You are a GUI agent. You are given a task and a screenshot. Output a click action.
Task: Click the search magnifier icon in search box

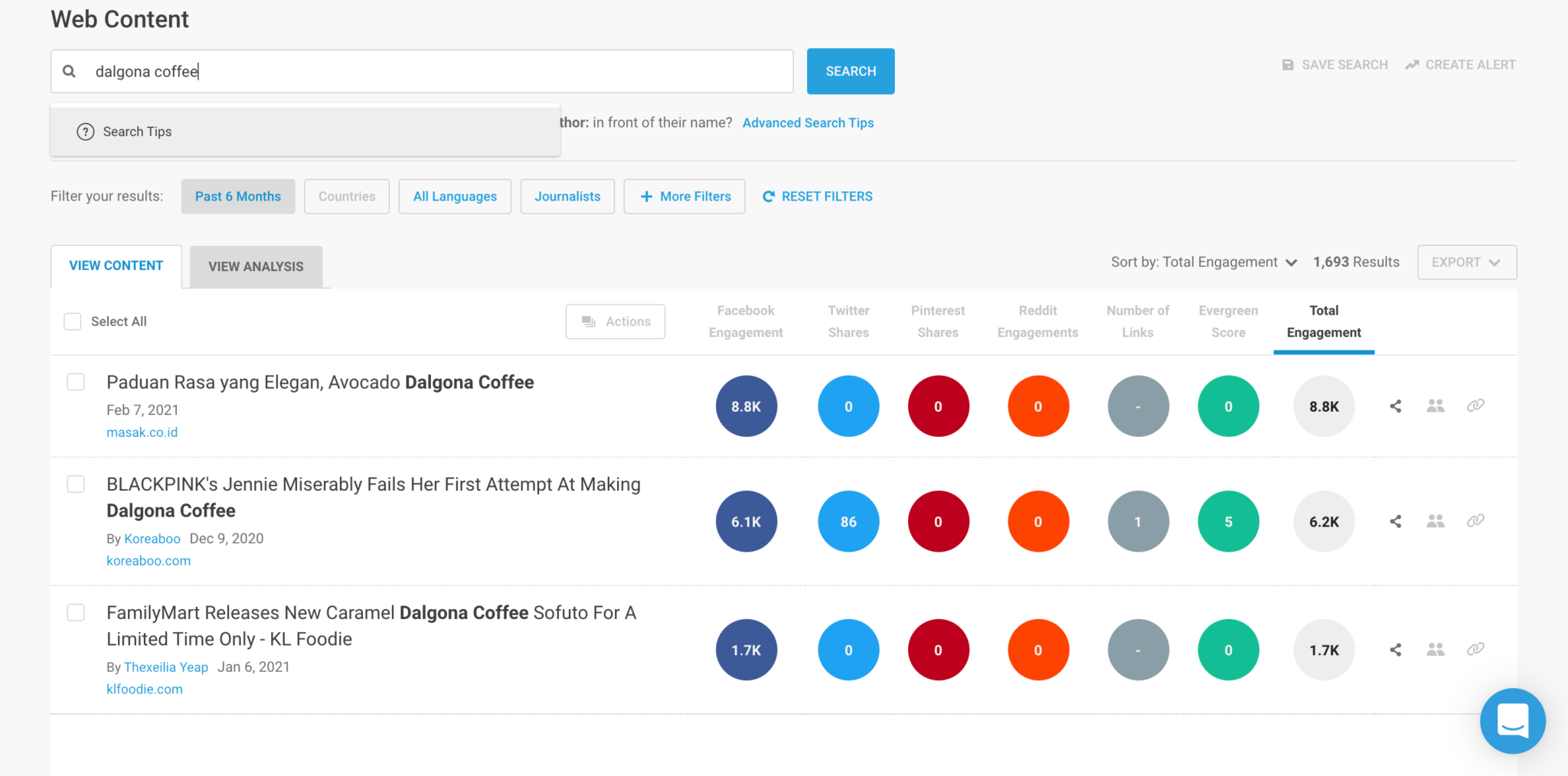(x=69, y=71)
